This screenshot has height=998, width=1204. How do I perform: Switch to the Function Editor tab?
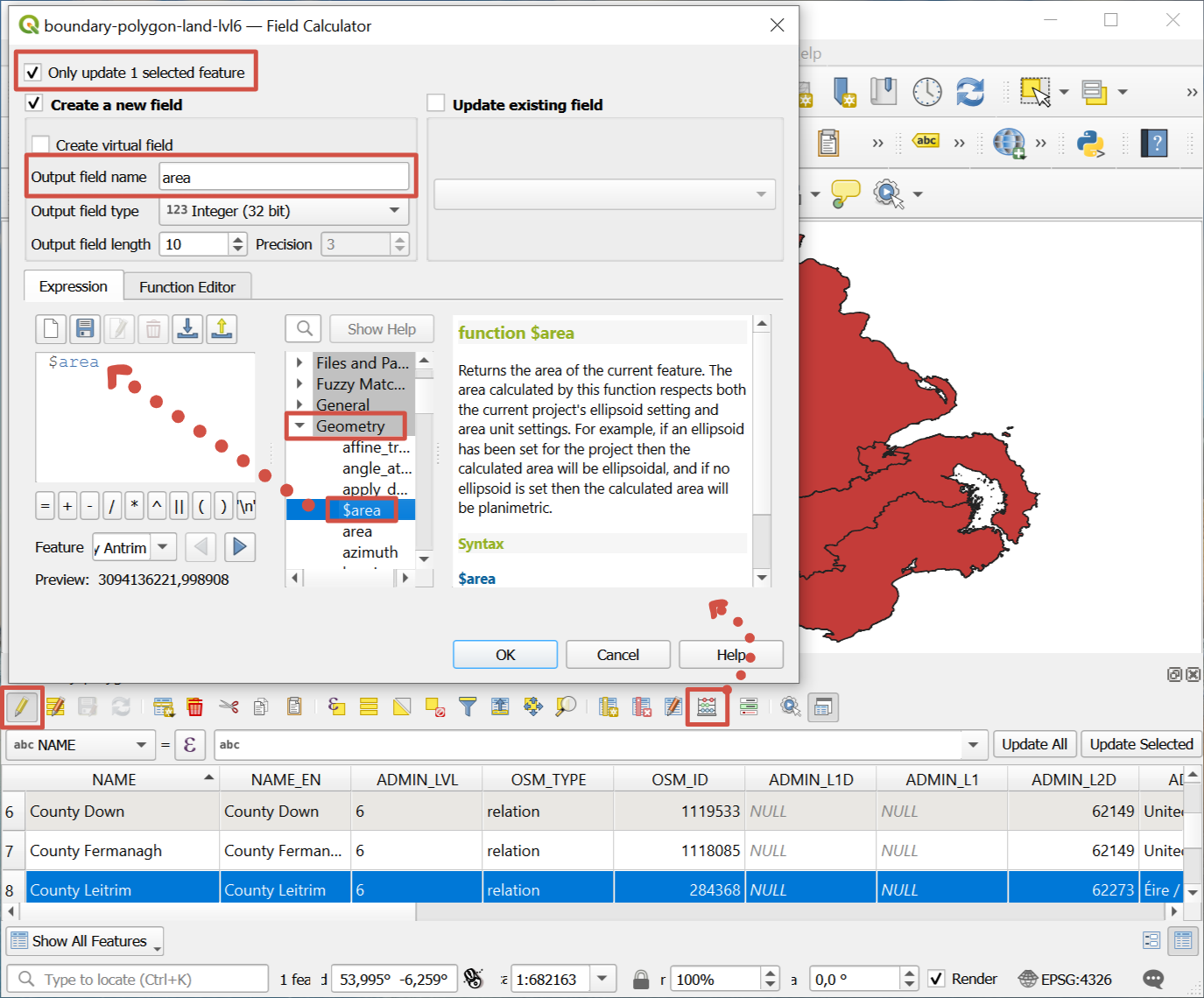point(187,286)
